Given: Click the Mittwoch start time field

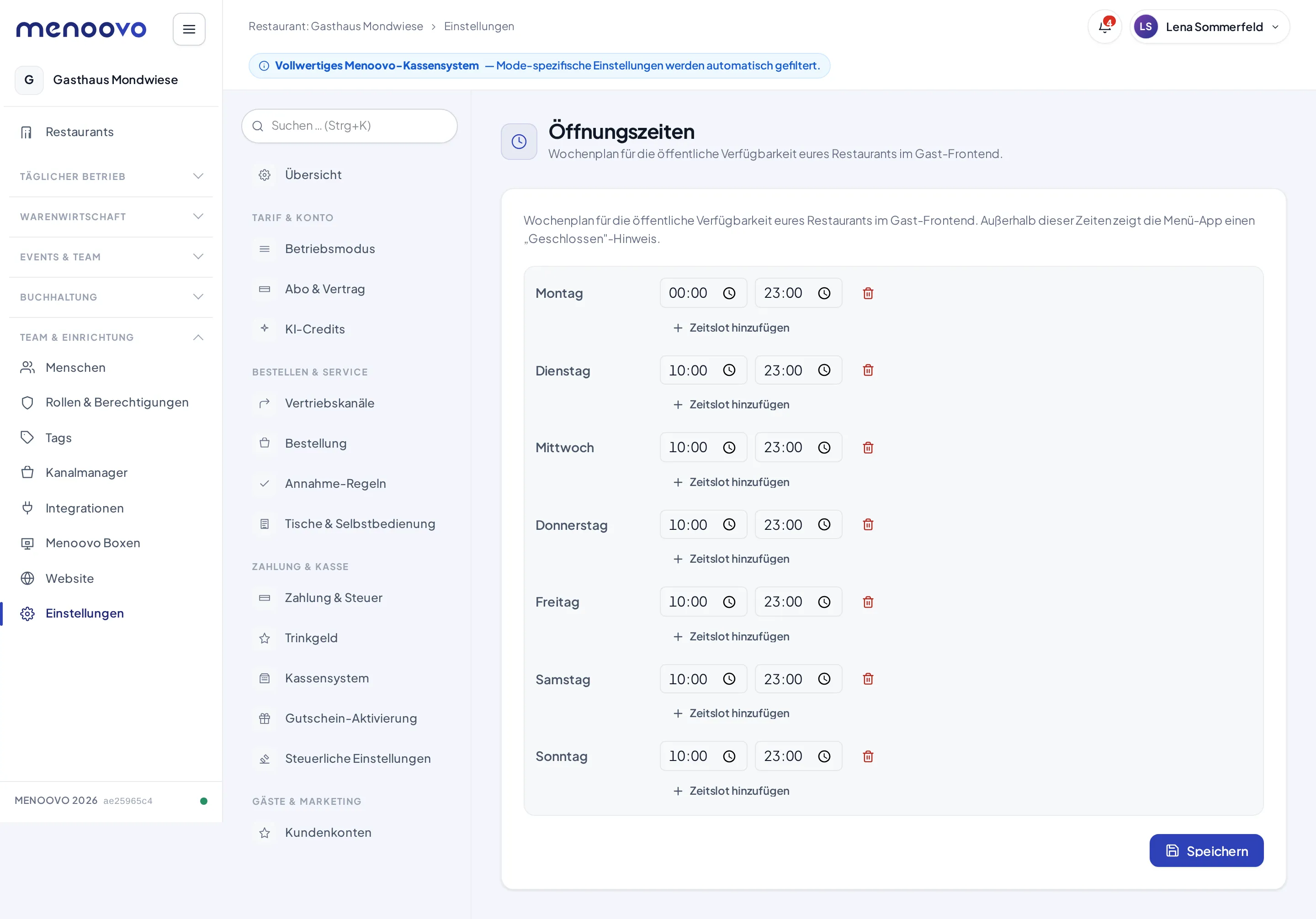Looking at the screenshot, I should (703, 448).
